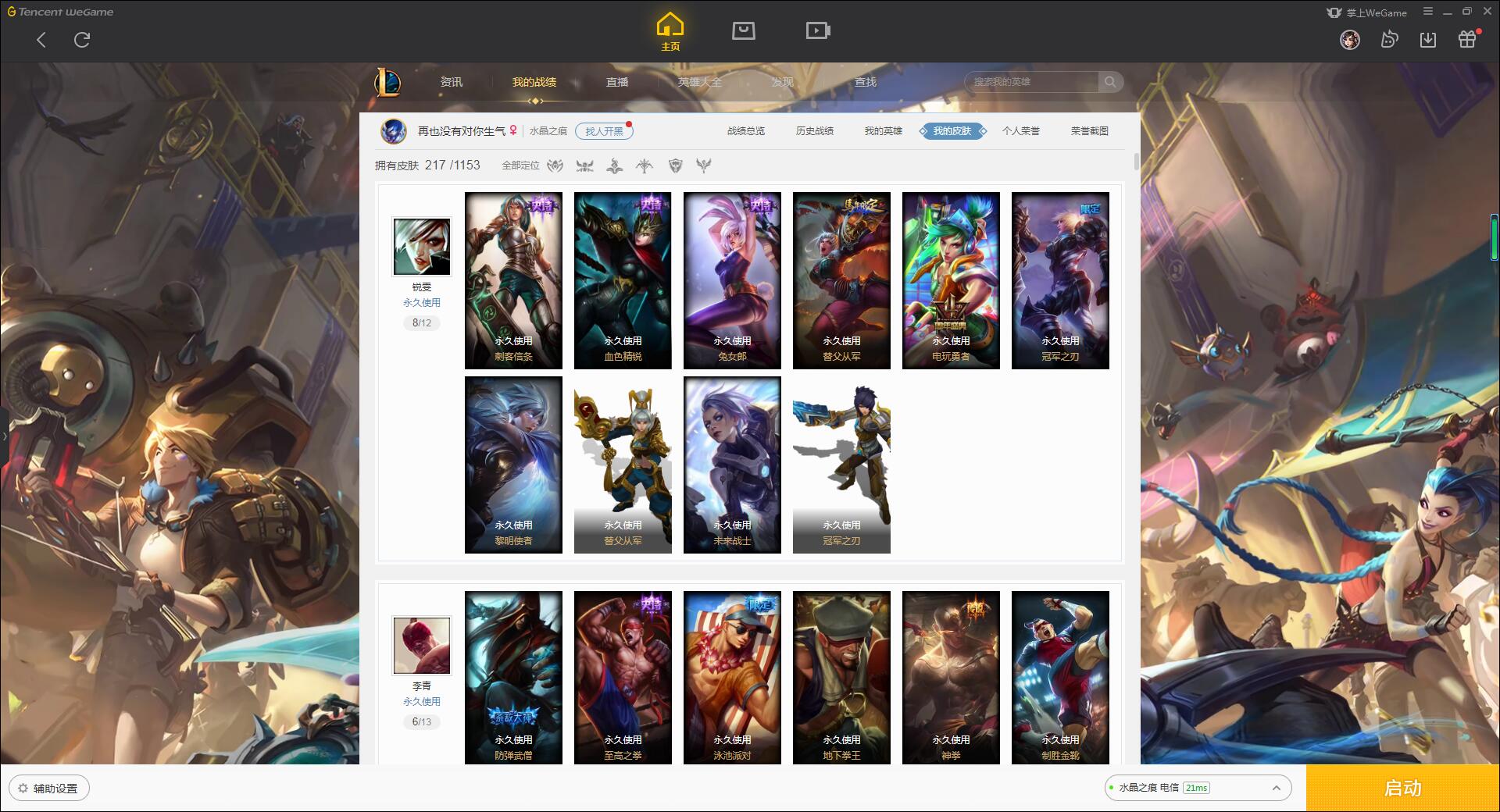The image size is (1500, 812).
Task: Open the 地下拳王 skin card
Action: pyautogui.click(x=841, y=677)
